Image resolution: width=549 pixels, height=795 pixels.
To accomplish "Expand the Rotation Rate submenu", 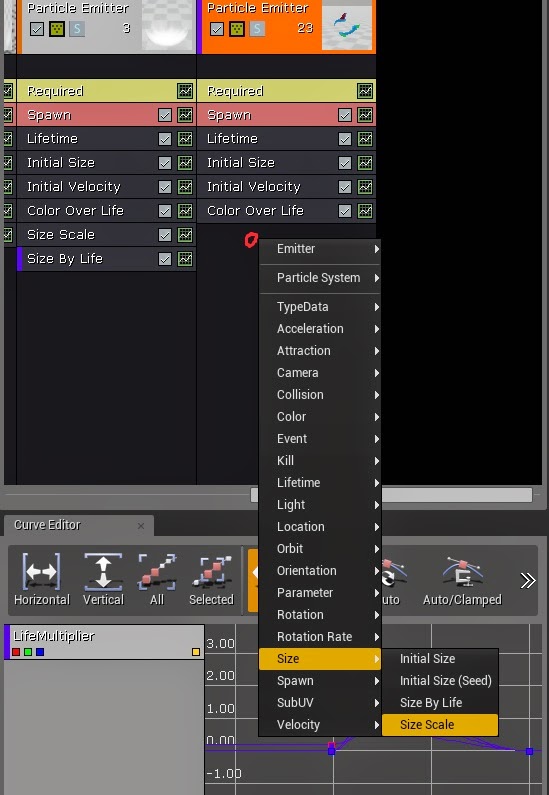I will (x=320, y=637).
